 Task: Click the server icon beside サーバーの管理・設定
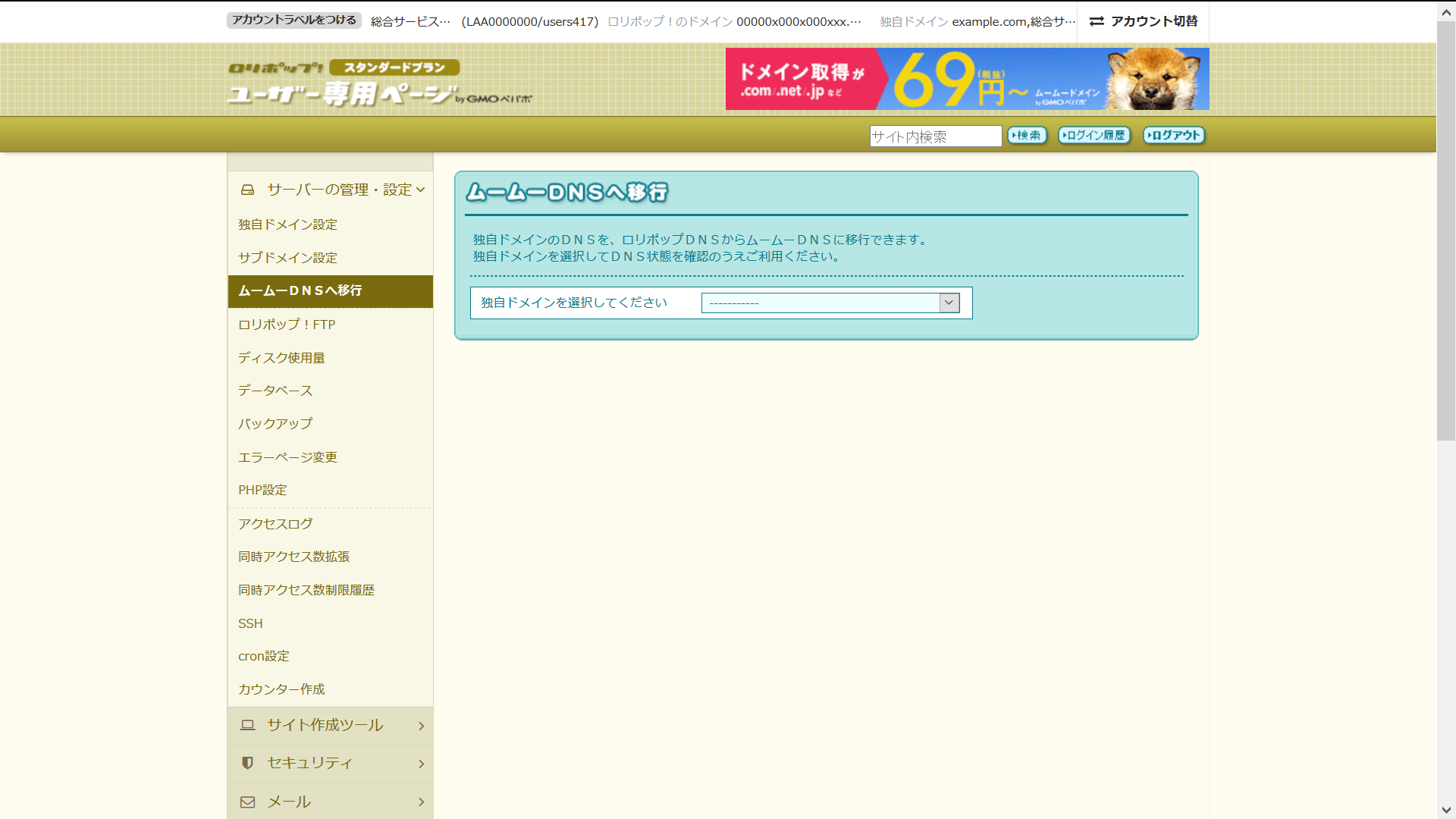[247, 190]
